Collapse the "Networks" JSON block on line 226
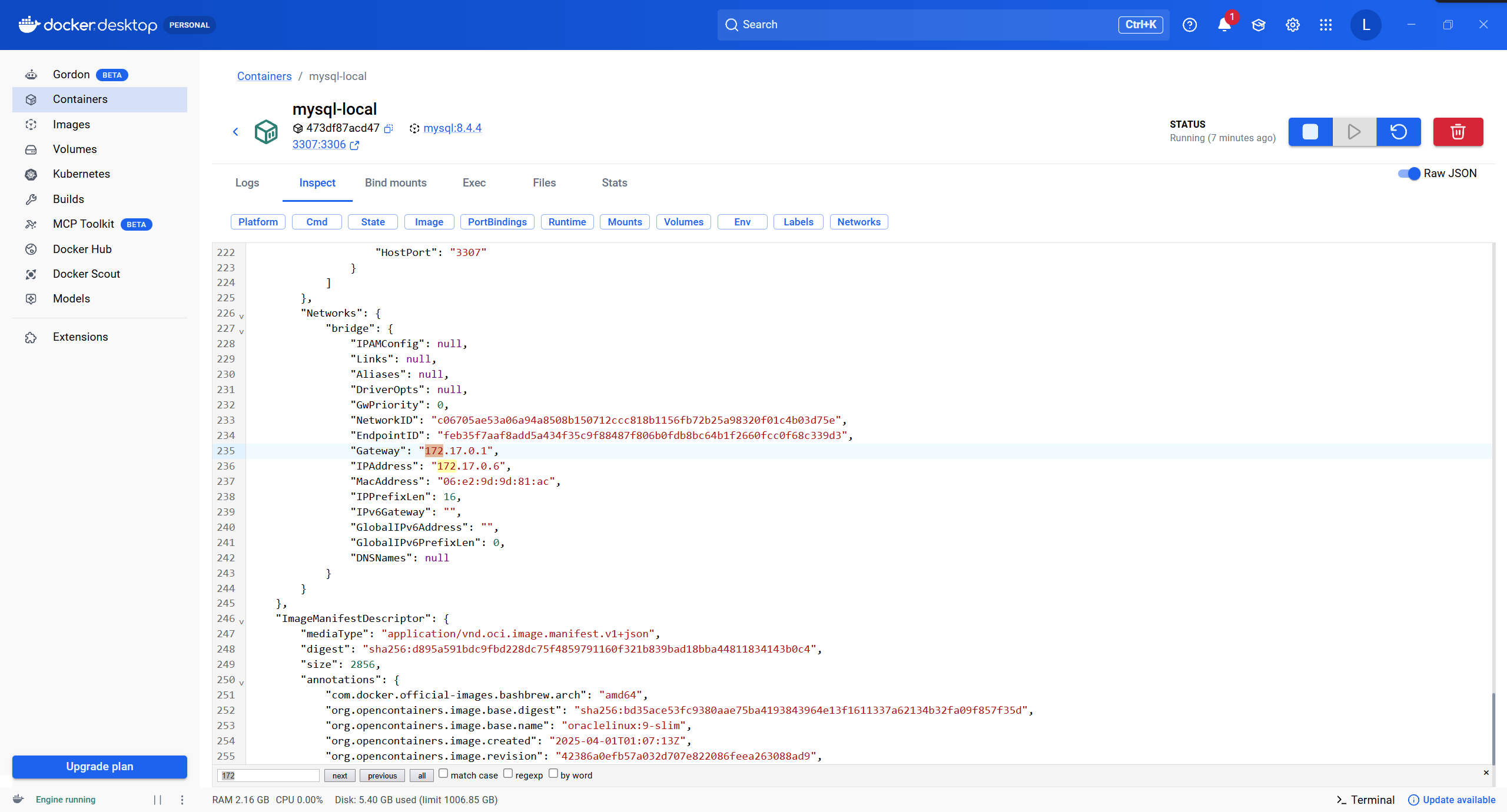The height and width of the screenshot is (812, 1507). pyautogui.click(x=241, y=316)
